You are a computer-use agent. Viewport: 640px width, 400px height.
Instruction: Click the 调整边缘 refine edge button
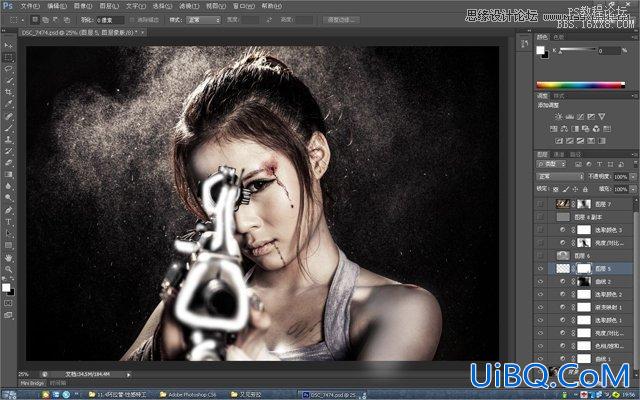(x=341, y=20)
